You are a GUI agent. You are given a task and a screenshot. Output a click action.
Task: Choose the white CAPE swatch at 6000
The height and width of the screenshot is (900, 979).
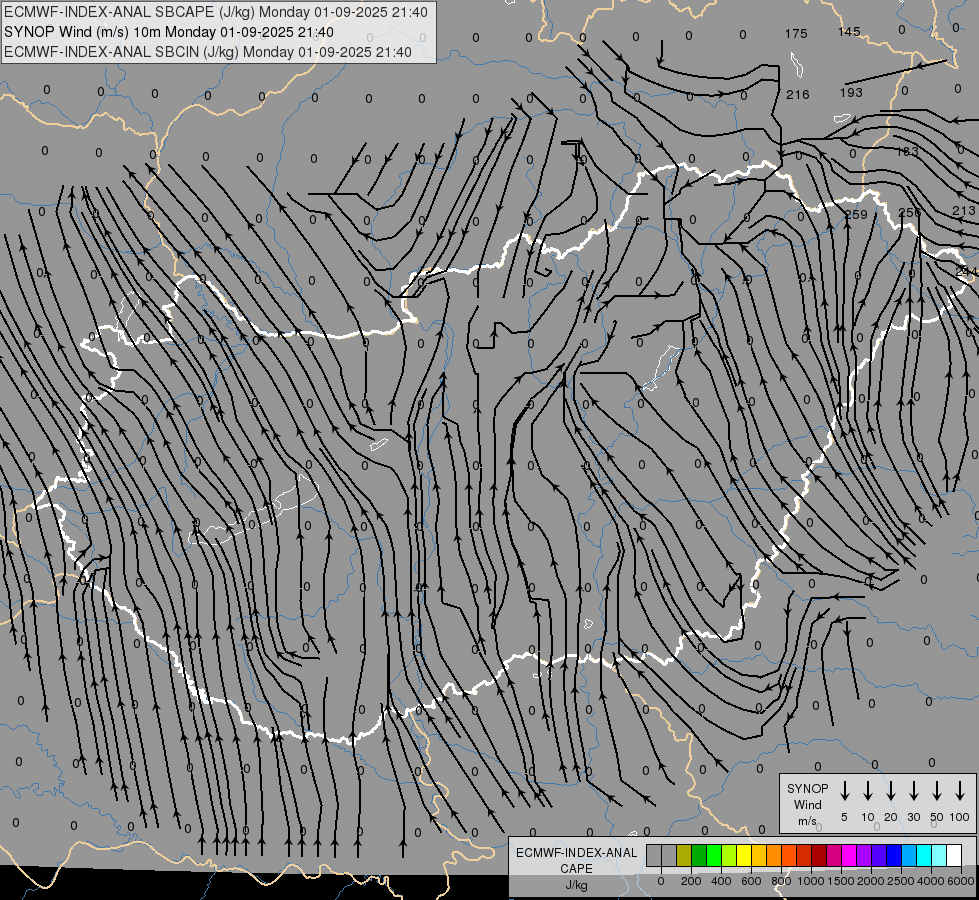(955, 855)
